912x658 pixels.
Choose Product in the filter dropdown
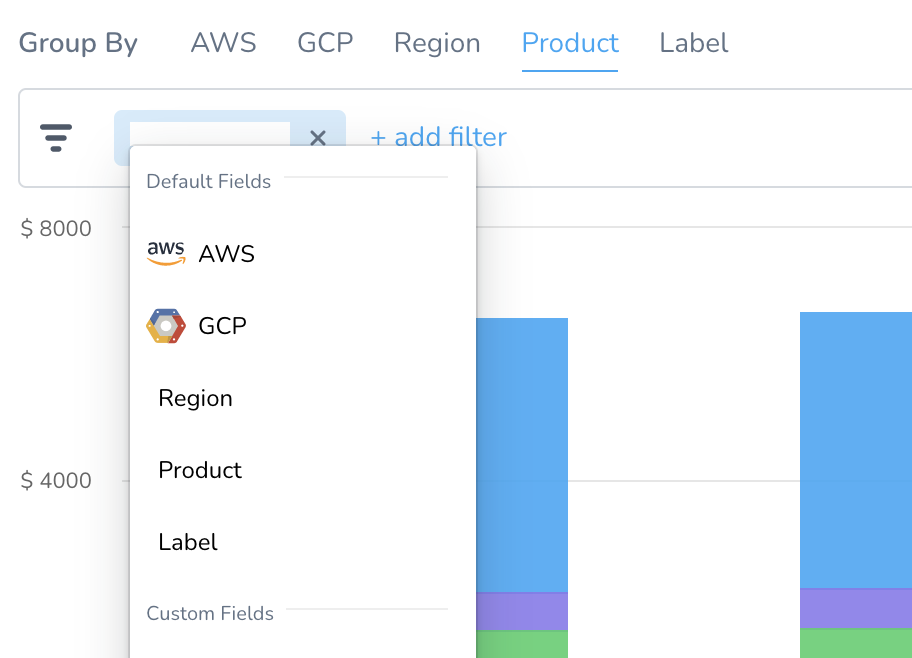302,470
